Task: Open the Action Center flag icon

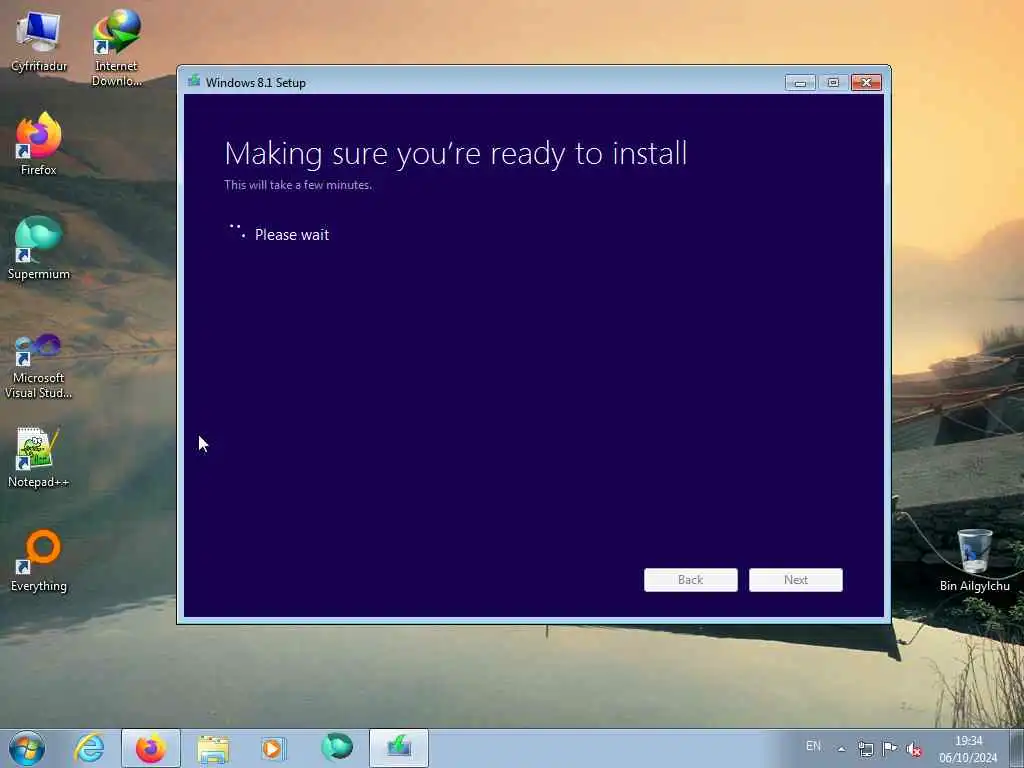Action: point(889,748)
